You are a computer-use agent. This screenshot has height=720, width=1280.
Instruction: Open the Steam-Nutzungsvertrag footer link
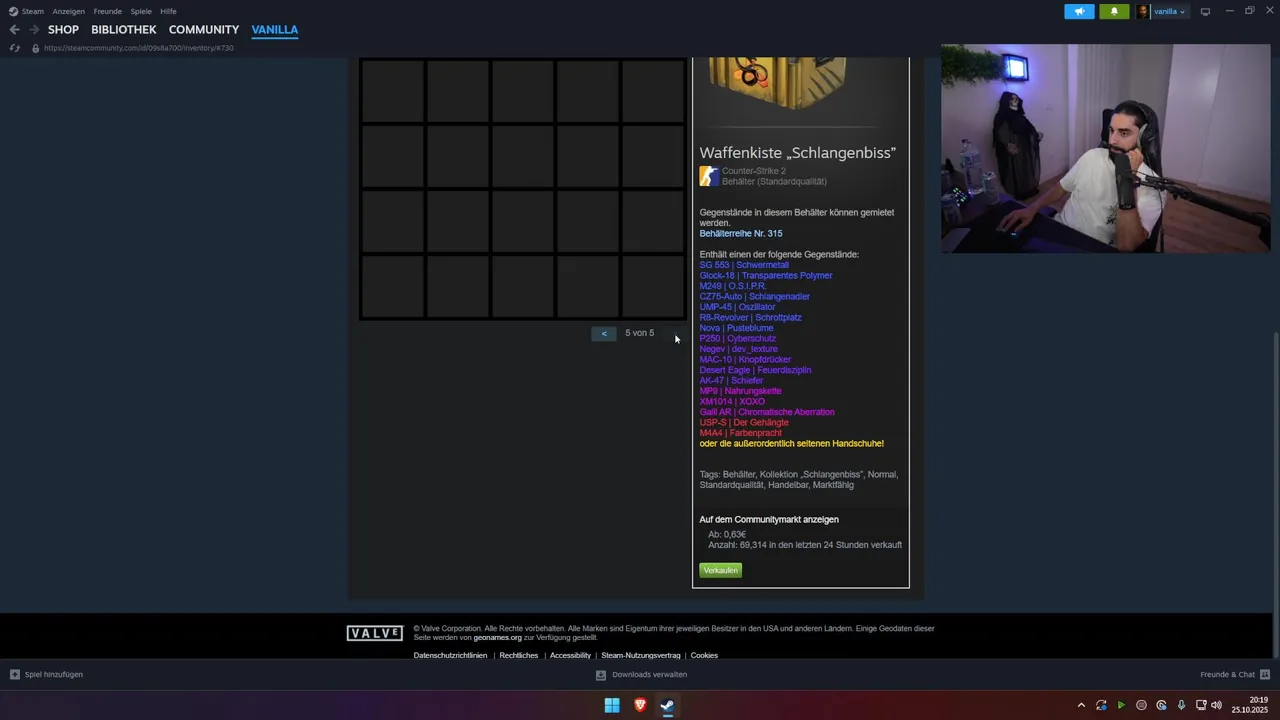coord(641,656)
